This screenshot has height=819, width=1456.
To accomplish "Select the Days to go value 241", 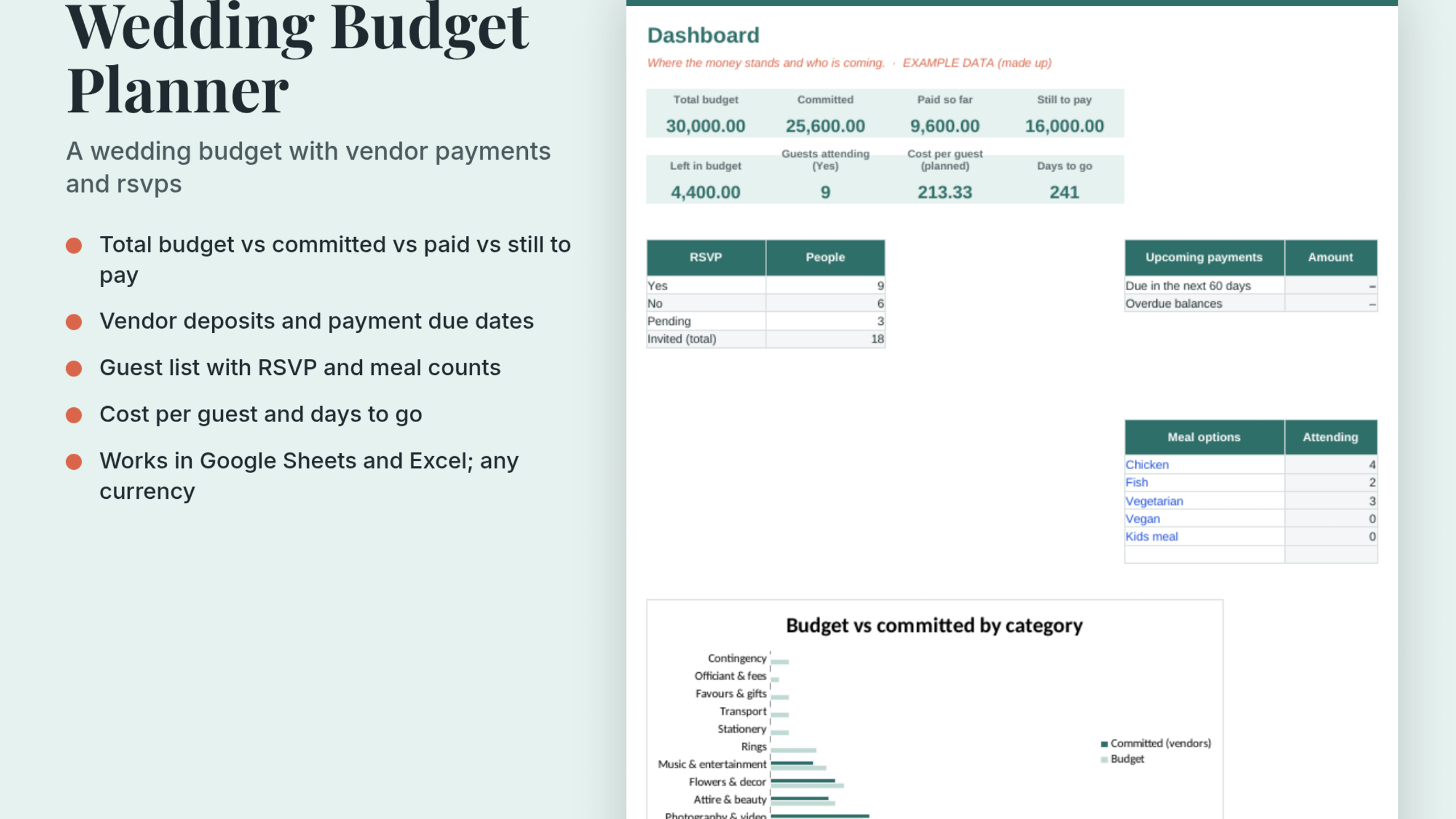I will click(1064, 192).
